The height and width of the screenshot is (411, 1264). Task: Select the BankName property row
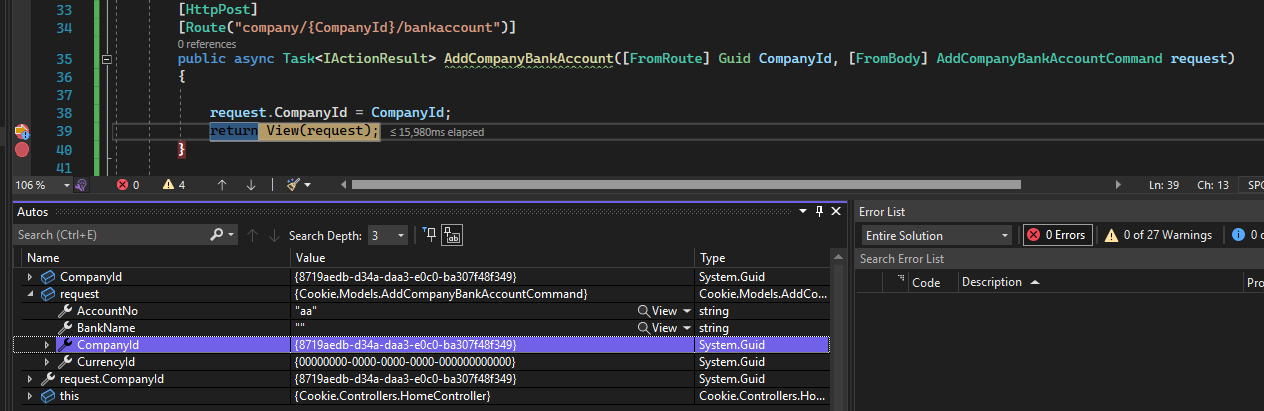(x=420, y=327)
